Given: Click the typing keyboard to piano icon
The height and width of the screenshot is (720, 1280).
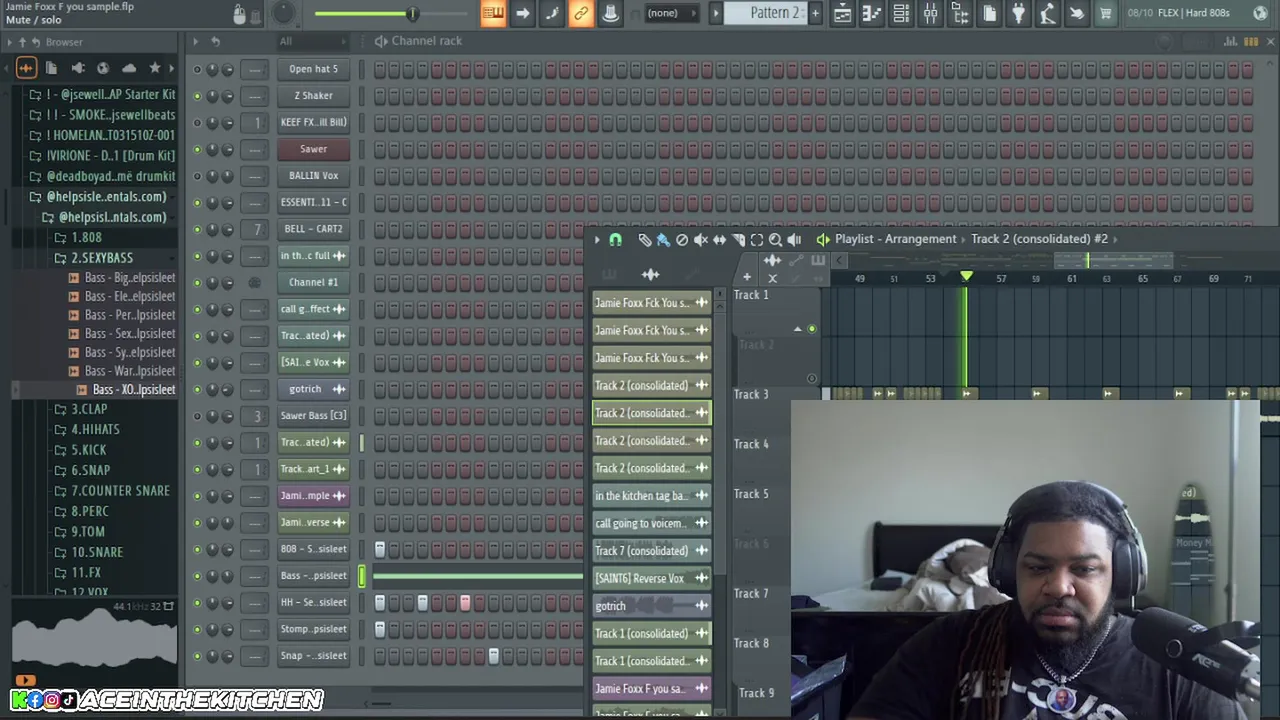Looking at the screenshot, I should [492, 13].
